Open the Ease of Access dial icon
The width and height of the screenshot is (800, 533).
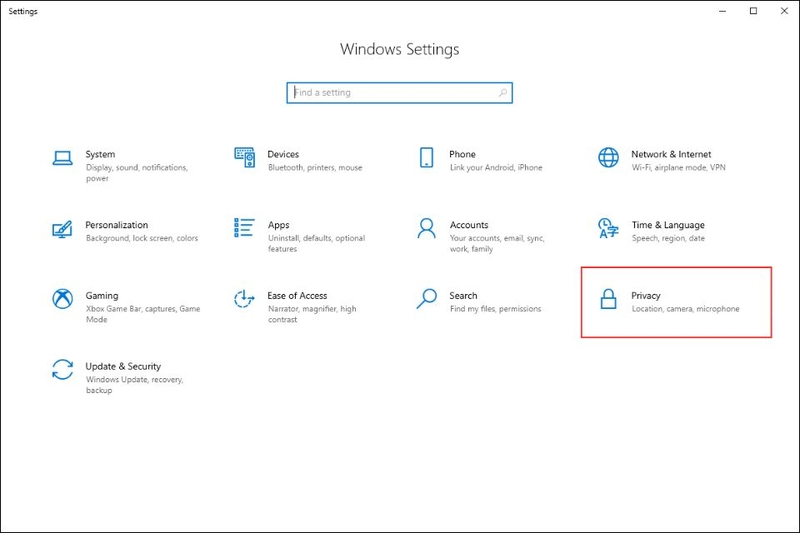click(x=244, y=299)
